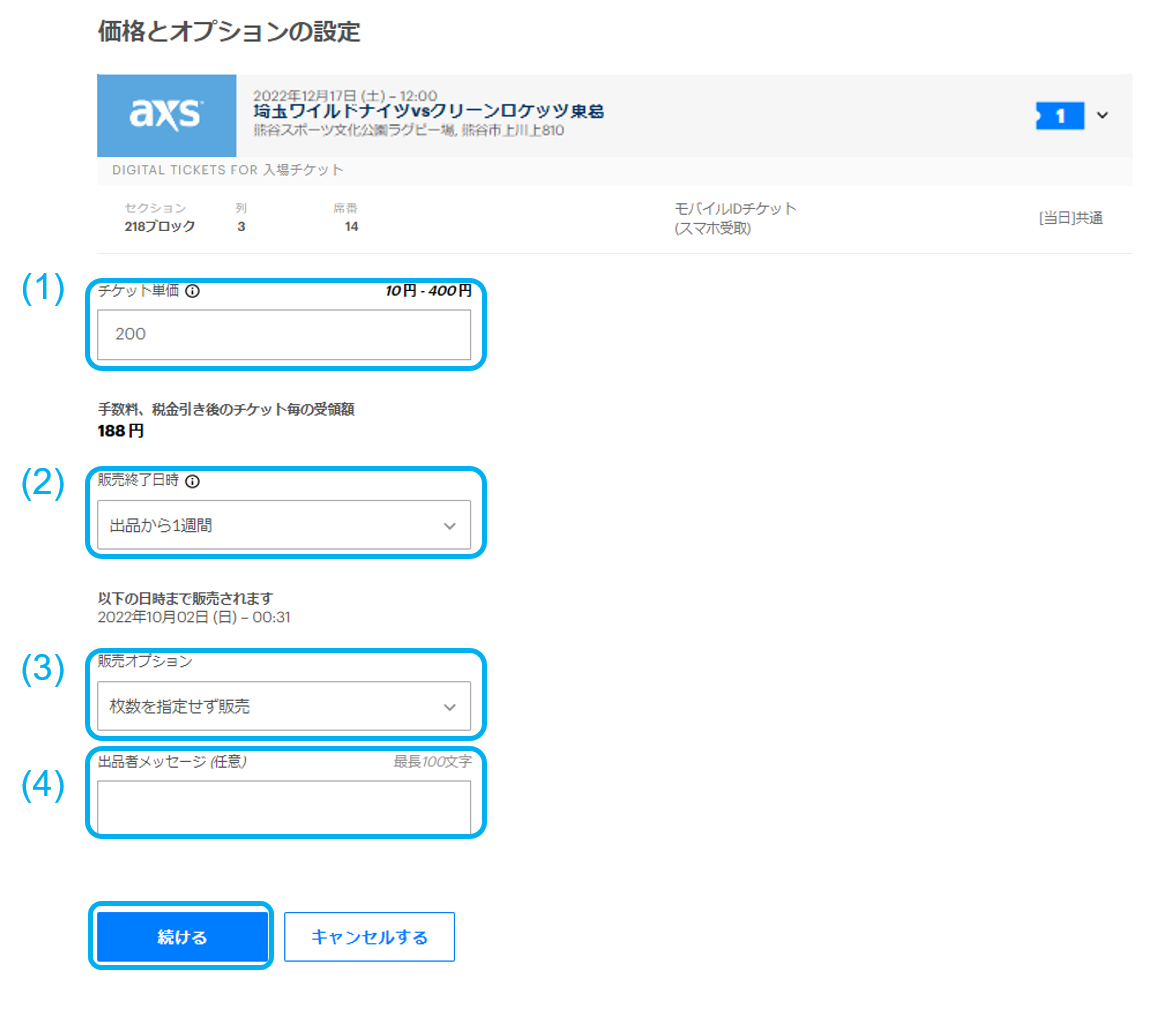Click info icon beside チケット単価
Viewport: 1150px width, 1021px height.
point(193,292)
